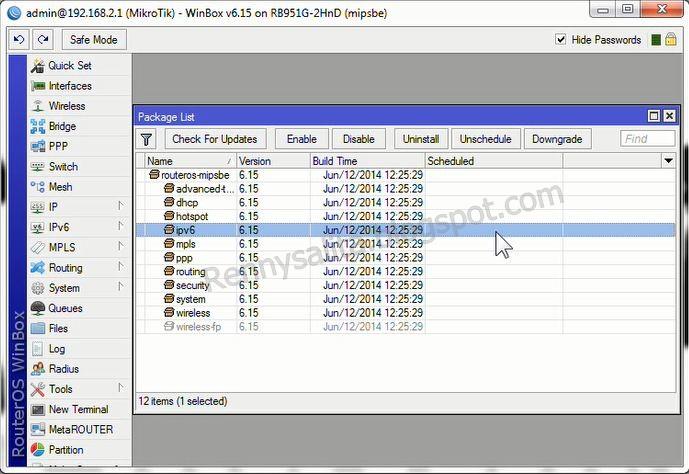The height and width of the screenshot is (474, 689).
Task: Select the mpls package
Action: pyautogui.click(x=405, y=244)
